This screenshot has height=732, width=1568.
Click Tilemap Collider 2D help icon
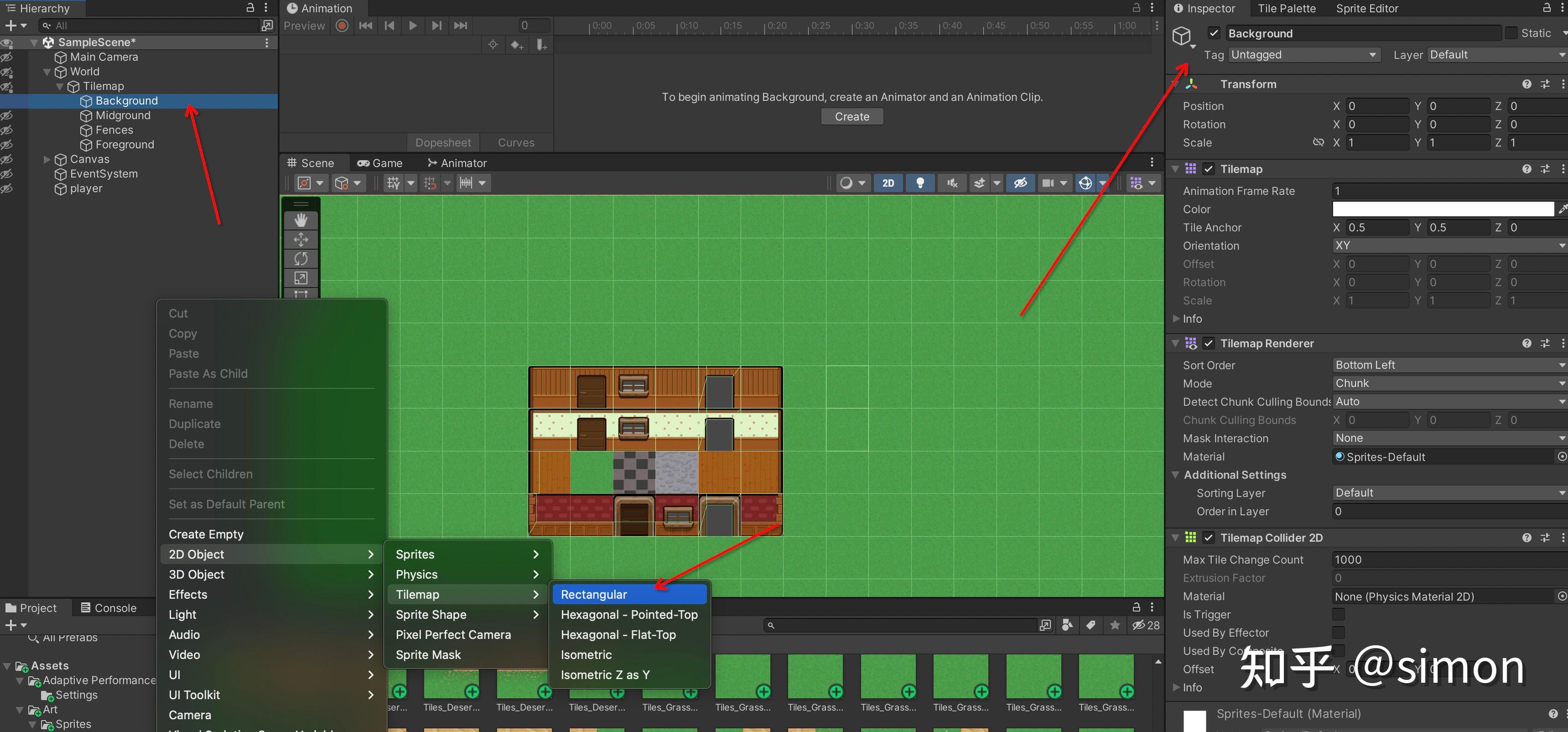point(1526,538)
